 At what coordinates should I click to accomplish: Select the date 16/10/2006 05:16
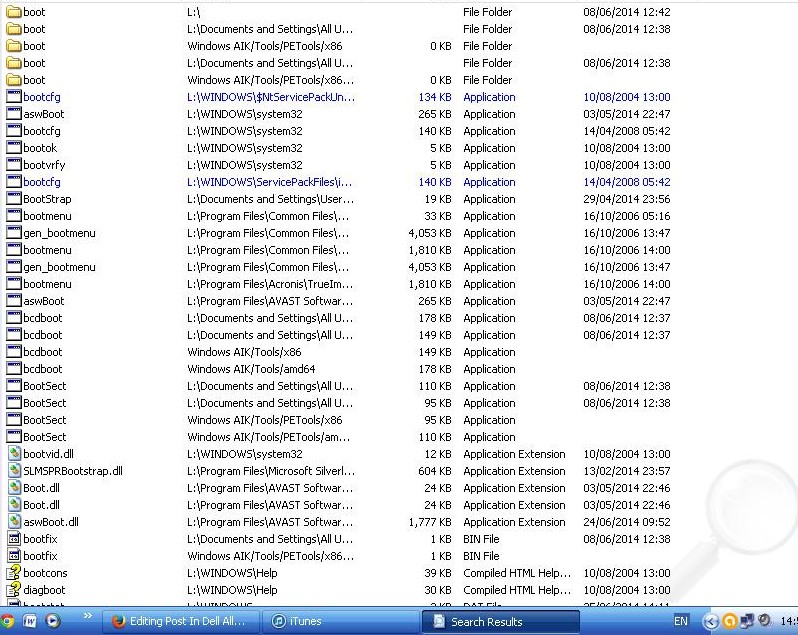[x=626, y=216]
